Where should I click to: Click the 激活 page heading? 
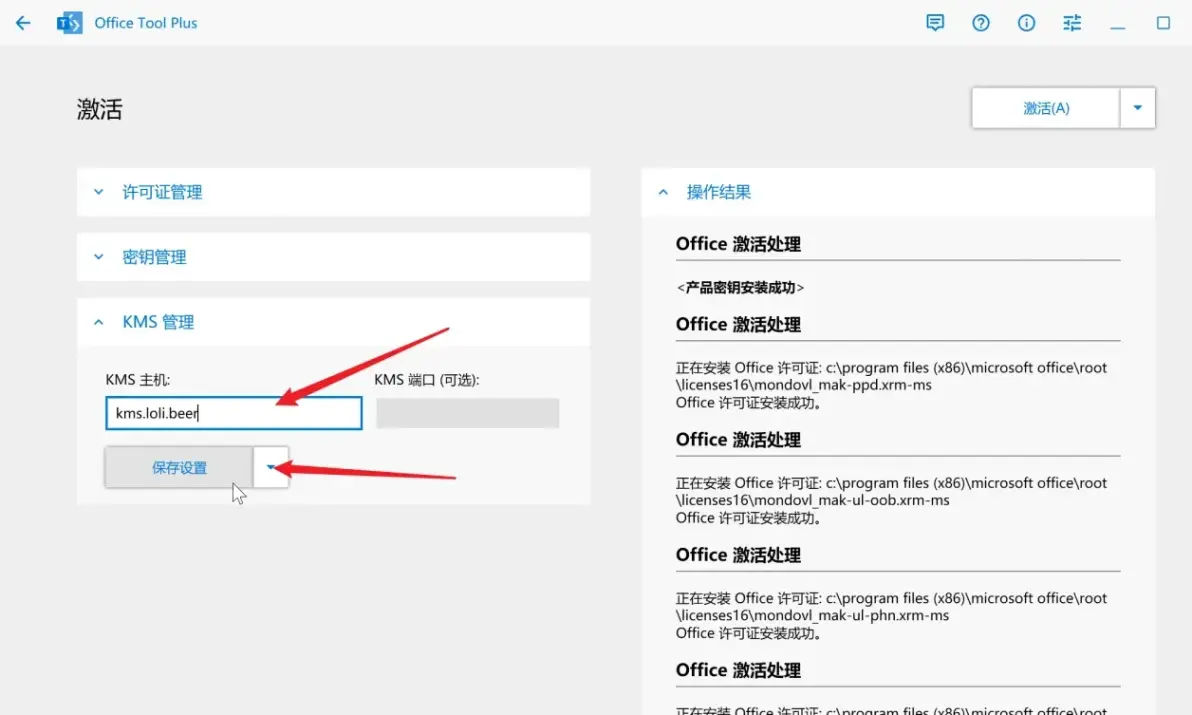coord(100,109)
